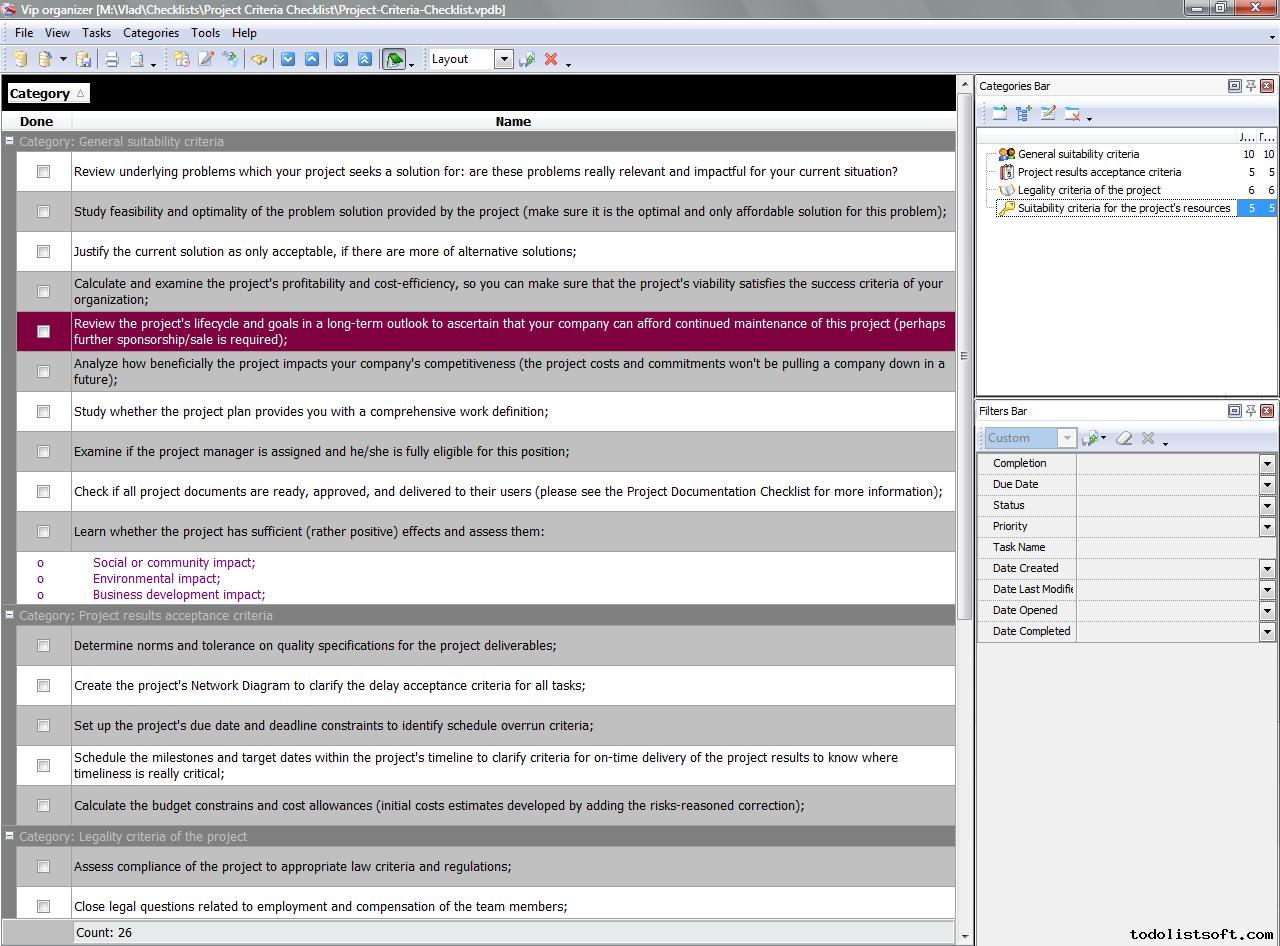Click the binoculars search icon
Viewport: 1280px width, 946px height.
click(259, 59)
